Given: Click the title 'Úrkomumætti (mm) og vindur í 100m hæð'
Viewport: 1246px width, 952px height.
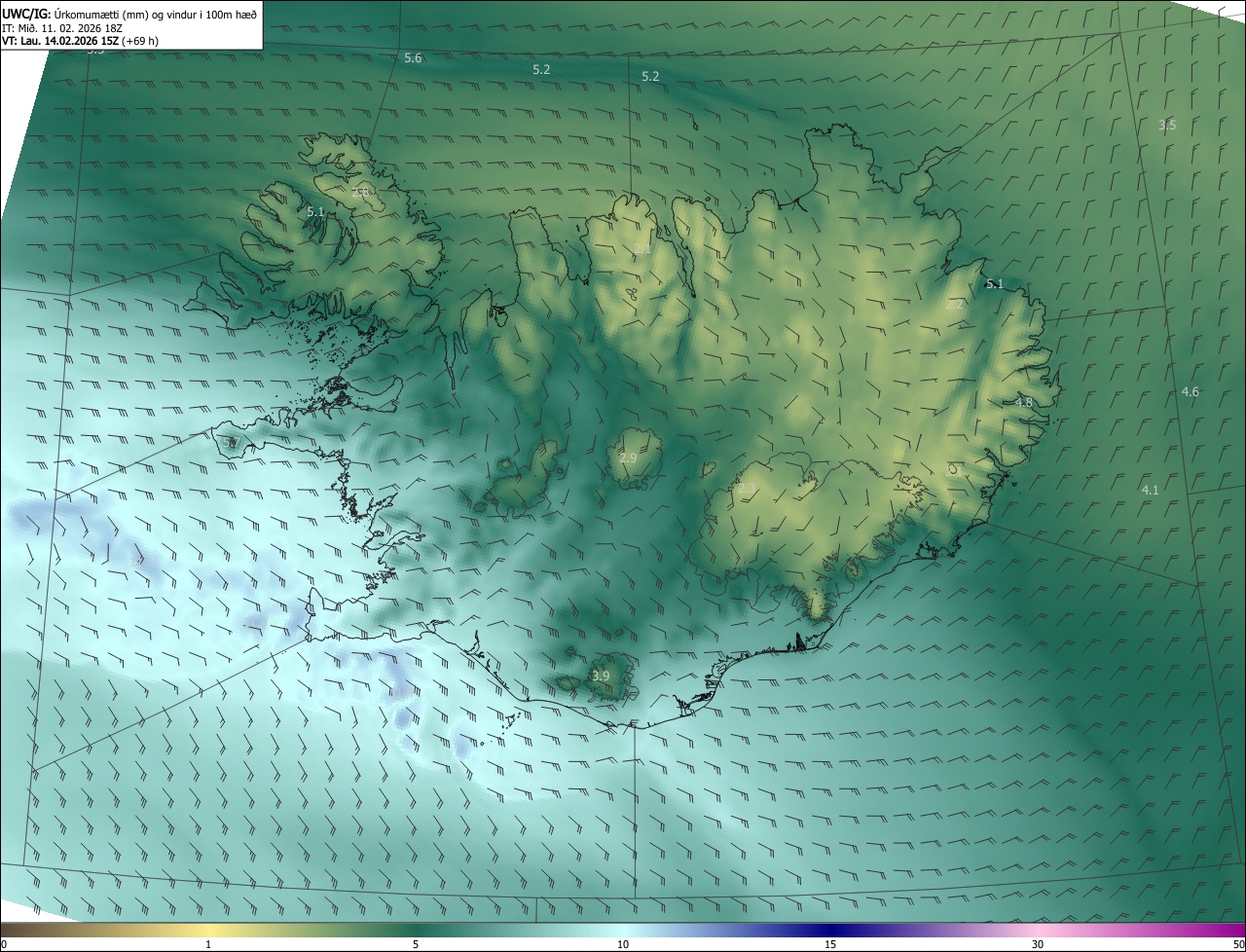Looking at the screenshot, I should [x=155, y=13].
